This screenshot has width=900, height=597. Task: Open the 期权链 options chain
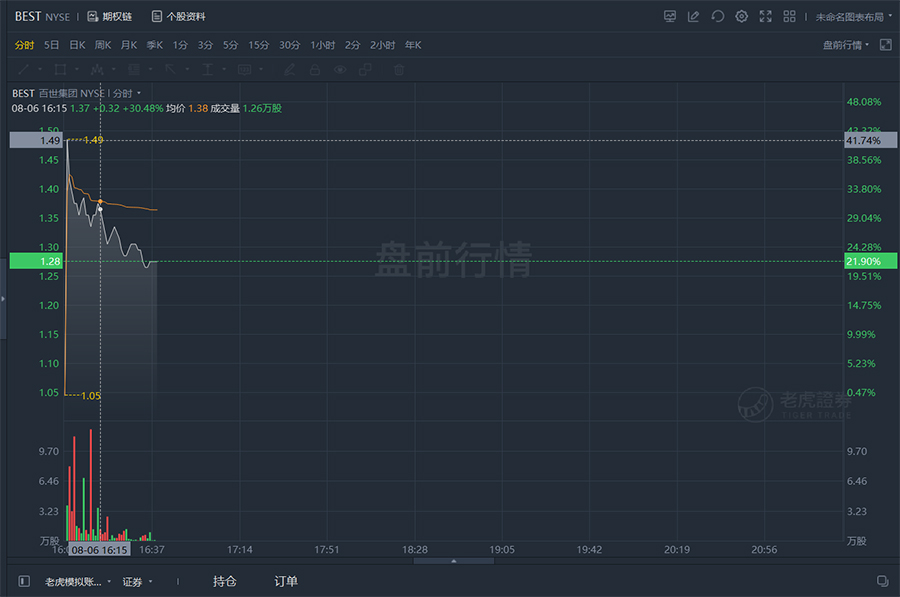tap(110, 17)
